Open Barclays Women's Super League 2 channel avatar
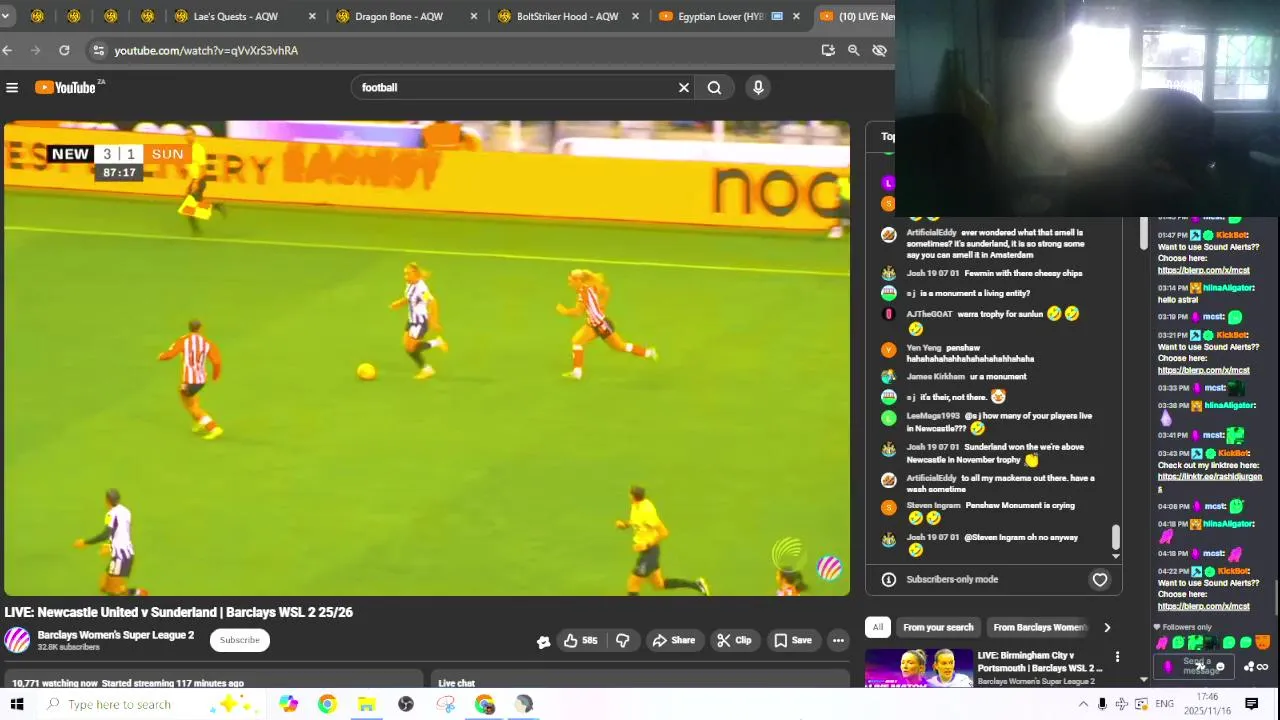The height and width of the screenshot is (720, 1280). [x=17, y=640]
